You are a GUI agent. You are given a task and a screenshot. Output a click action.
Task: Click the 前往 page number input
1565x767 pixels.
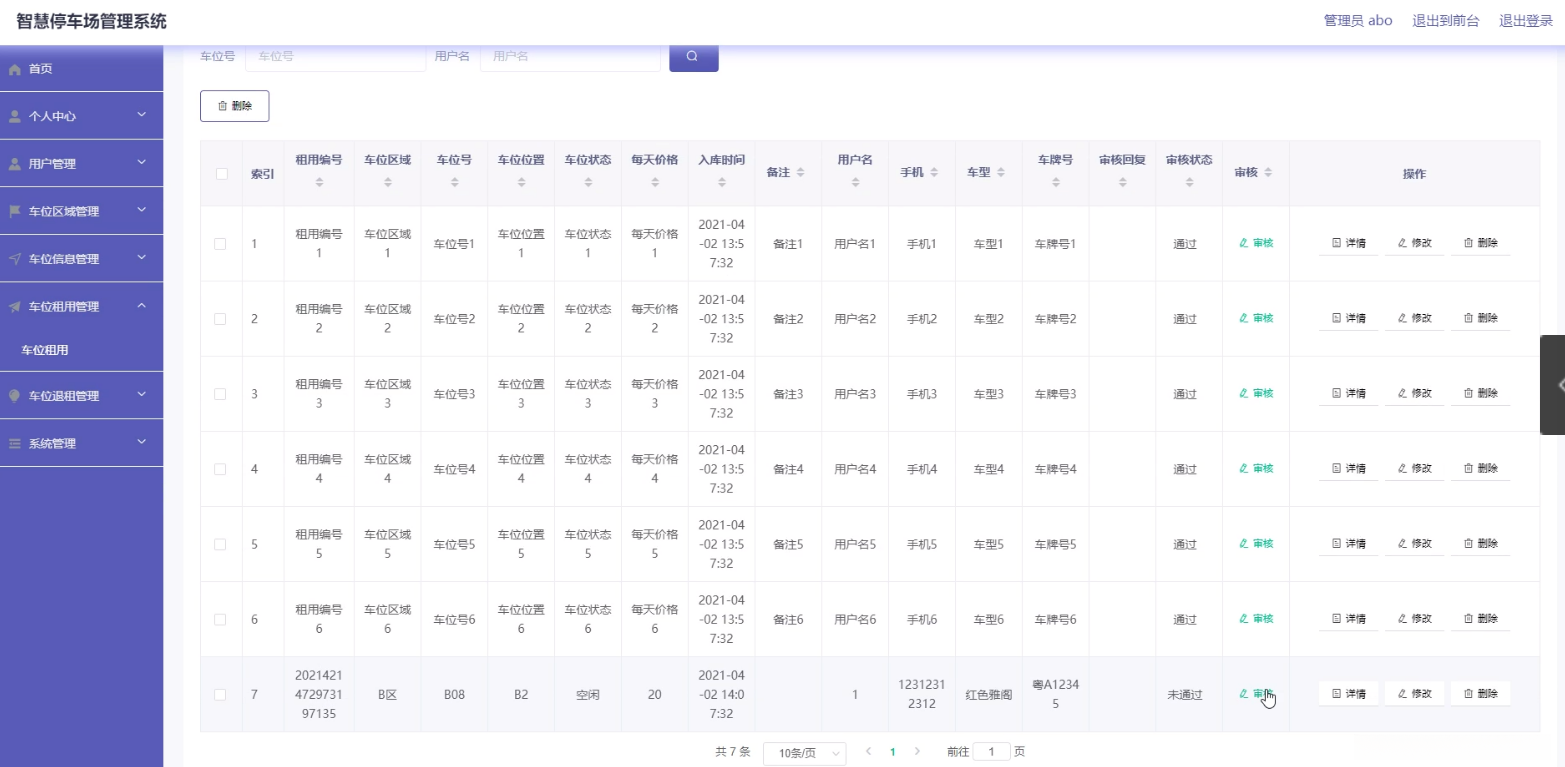[x=991, y=751]
